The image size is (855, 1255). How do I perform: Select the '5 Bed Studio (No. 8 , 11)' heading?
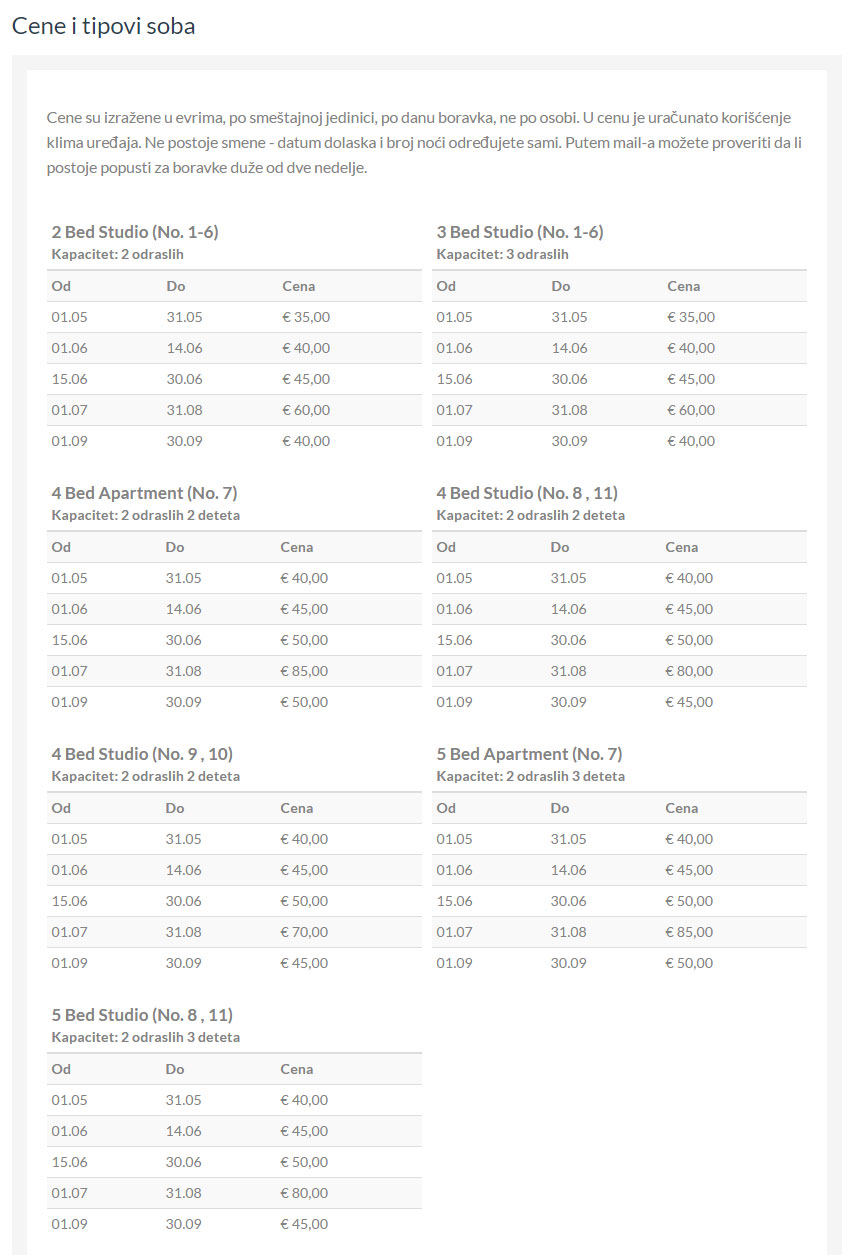click(142, 1015)
